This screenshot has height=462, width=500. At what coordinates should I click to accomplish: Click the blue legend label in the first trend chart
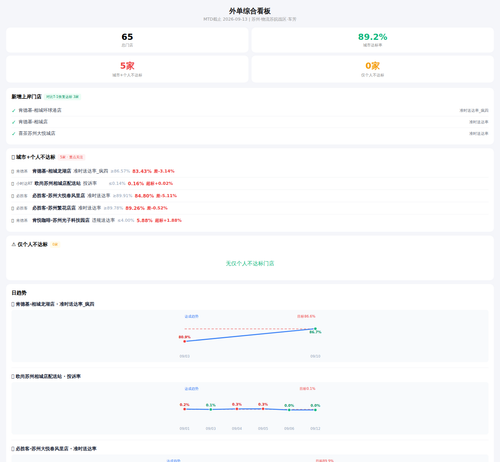coord(192,316)
